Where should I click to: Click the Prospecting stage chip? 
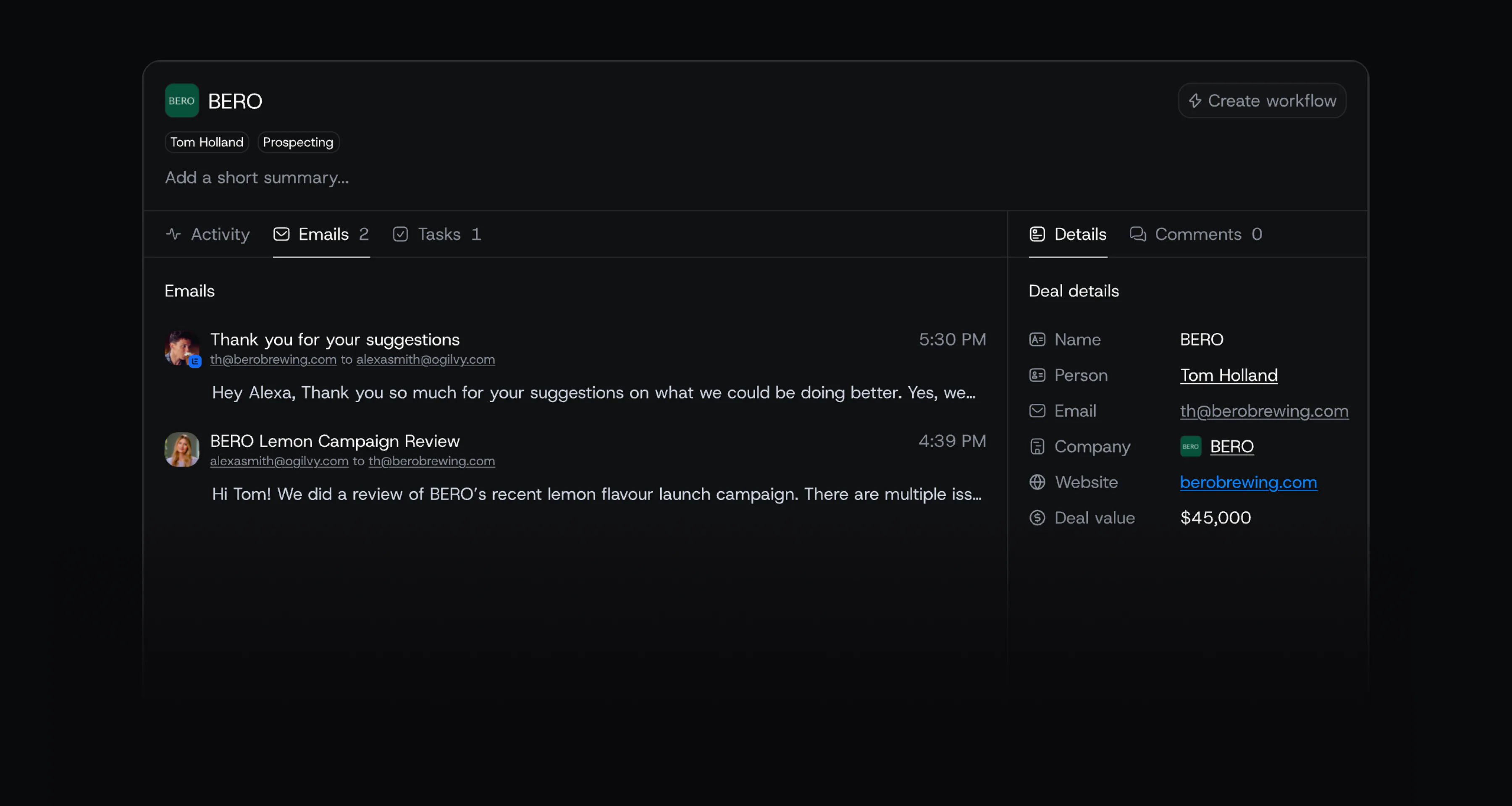coord(298,142)
